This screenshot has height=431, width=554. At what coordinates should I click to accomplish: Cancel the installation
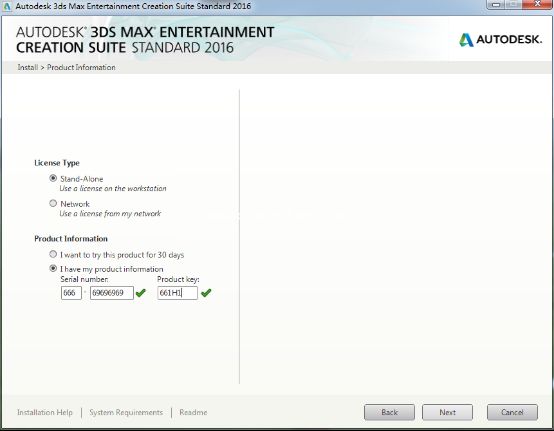[512, 412]
